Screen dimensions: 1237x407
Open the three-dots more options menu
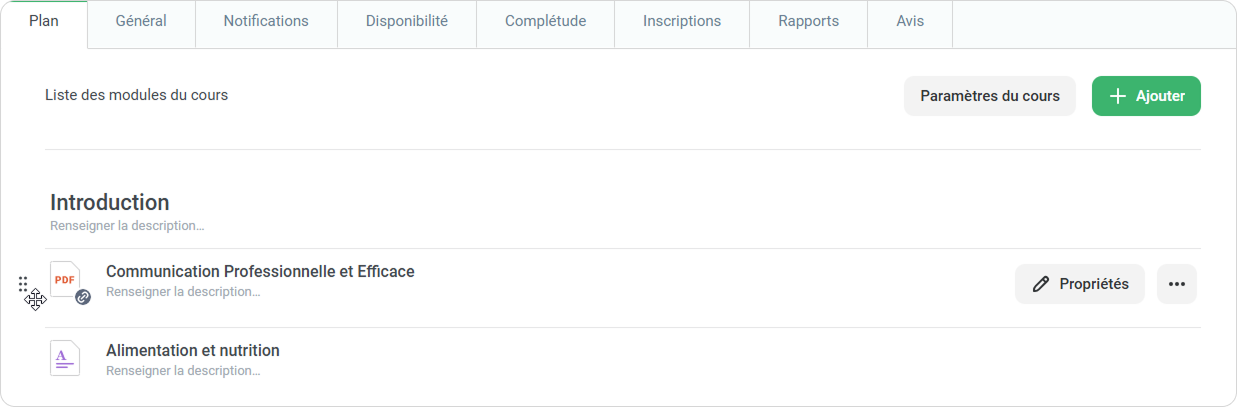tap(1176, 284)
